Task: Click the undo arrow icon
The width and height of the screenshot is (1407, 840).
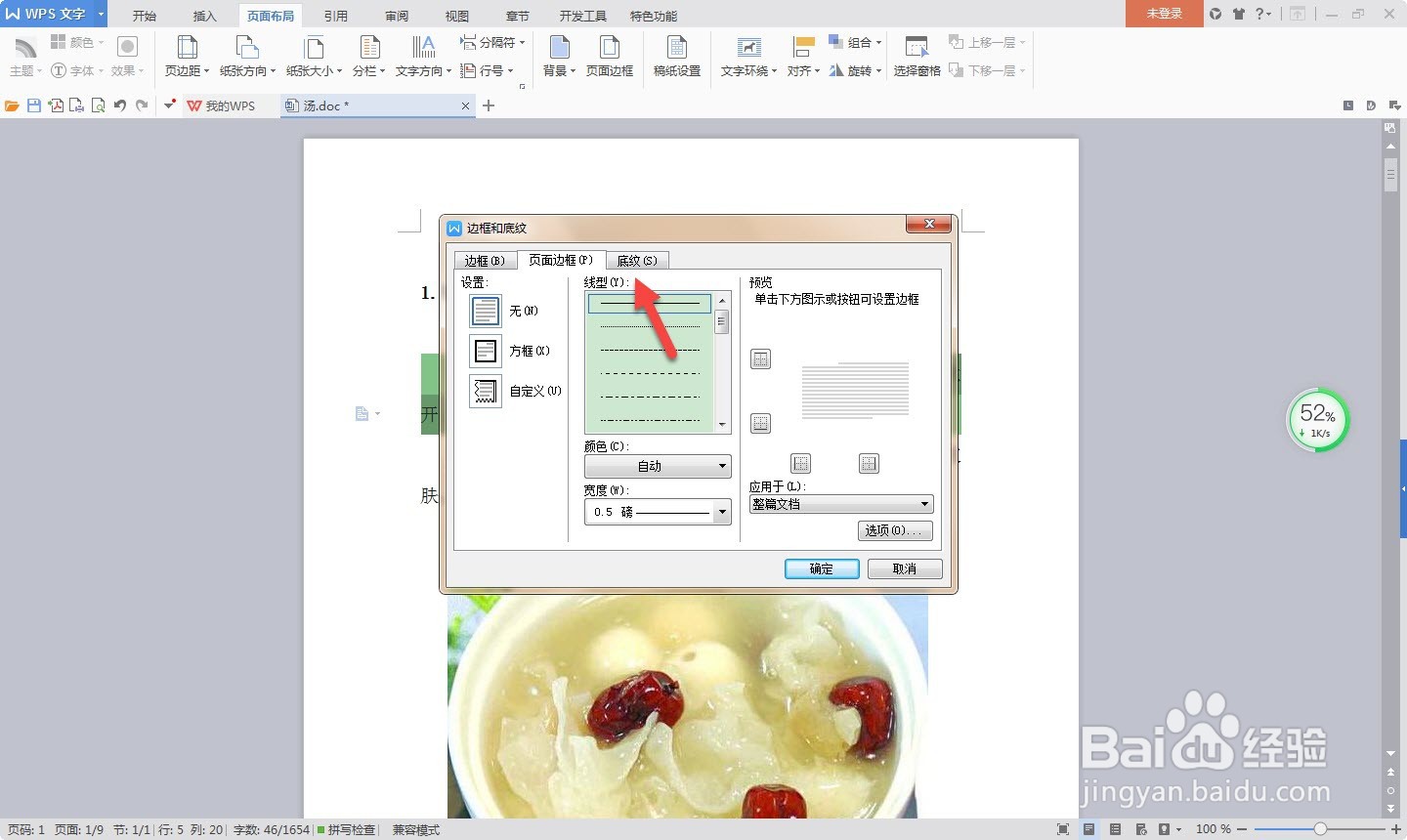Action: click(x=120, y=105)
